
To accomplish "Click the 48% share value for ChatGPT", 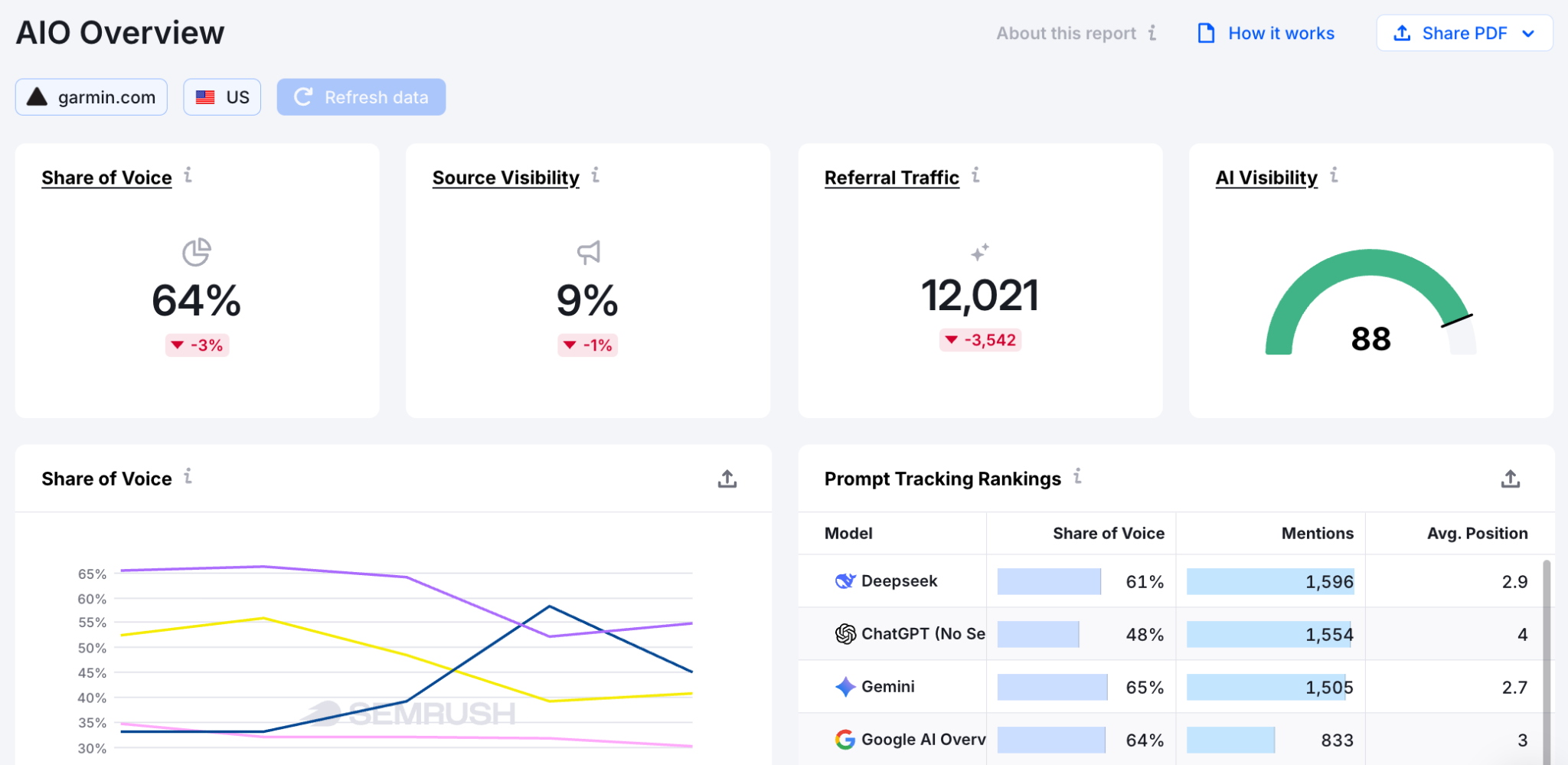I will 1145,635.
